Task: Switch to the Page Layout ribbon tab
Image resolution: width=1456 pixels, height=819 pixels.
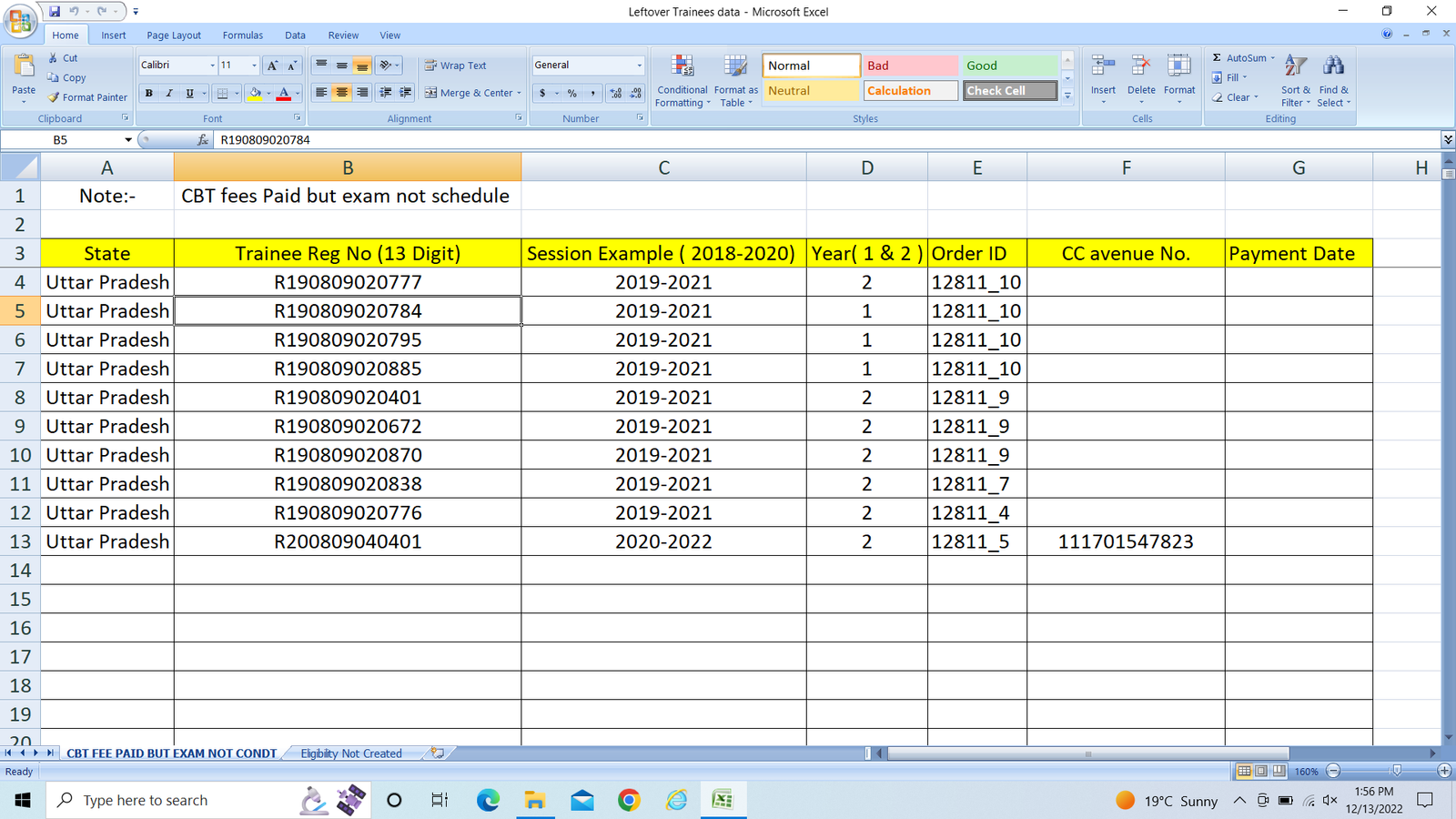Action: pyautogui.click(x=174, y=35)
